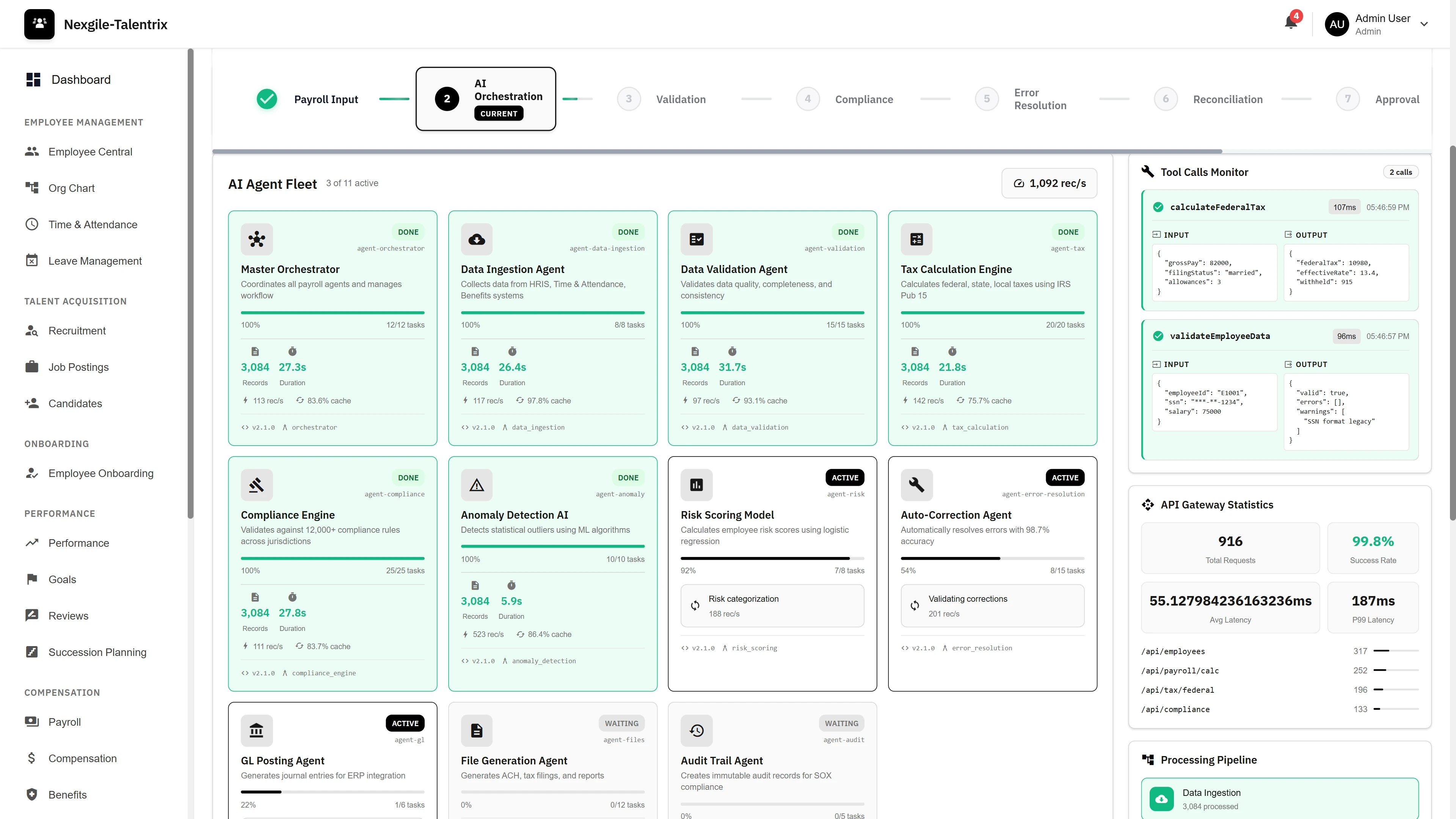
Task: Select the Auto-Correction Agent wrench icon
Action: [916, 485]
